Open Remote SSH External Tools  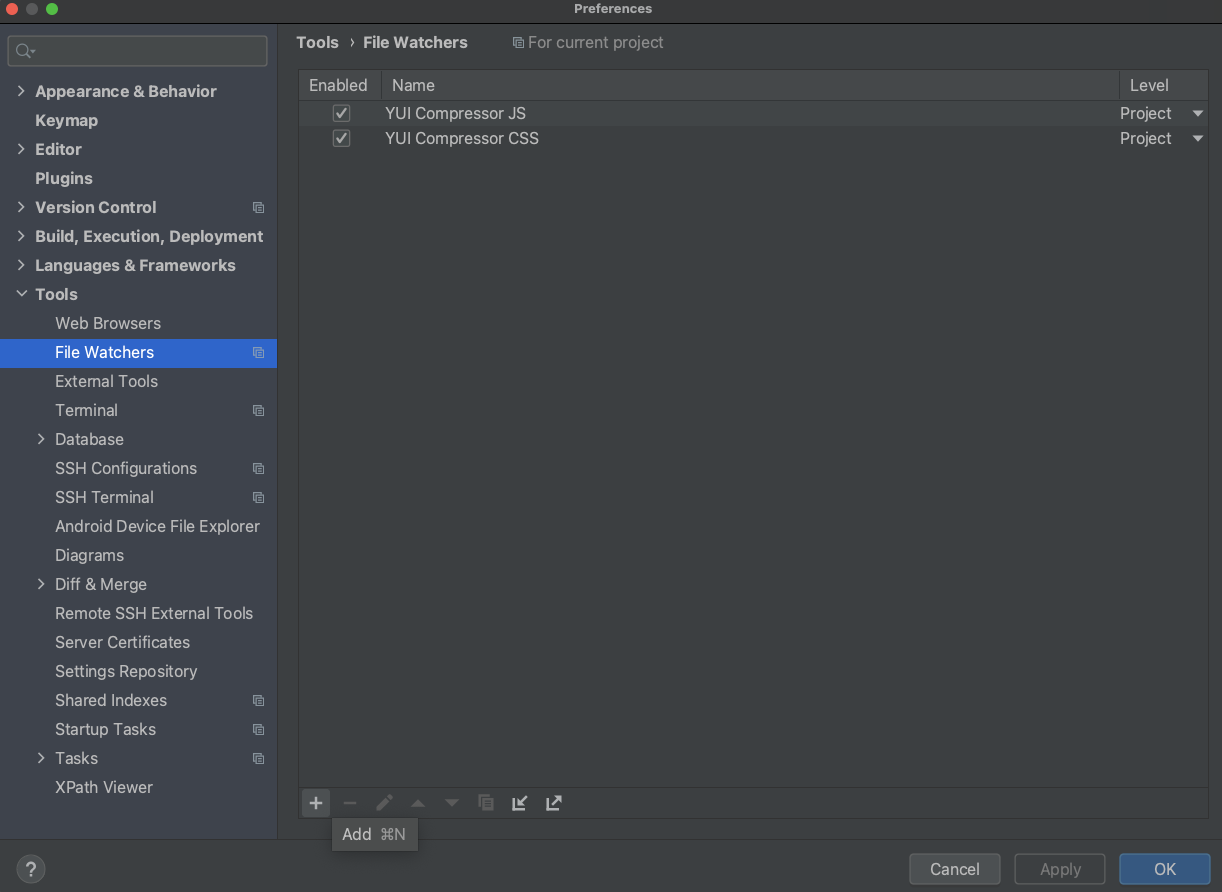pos(154,613)
